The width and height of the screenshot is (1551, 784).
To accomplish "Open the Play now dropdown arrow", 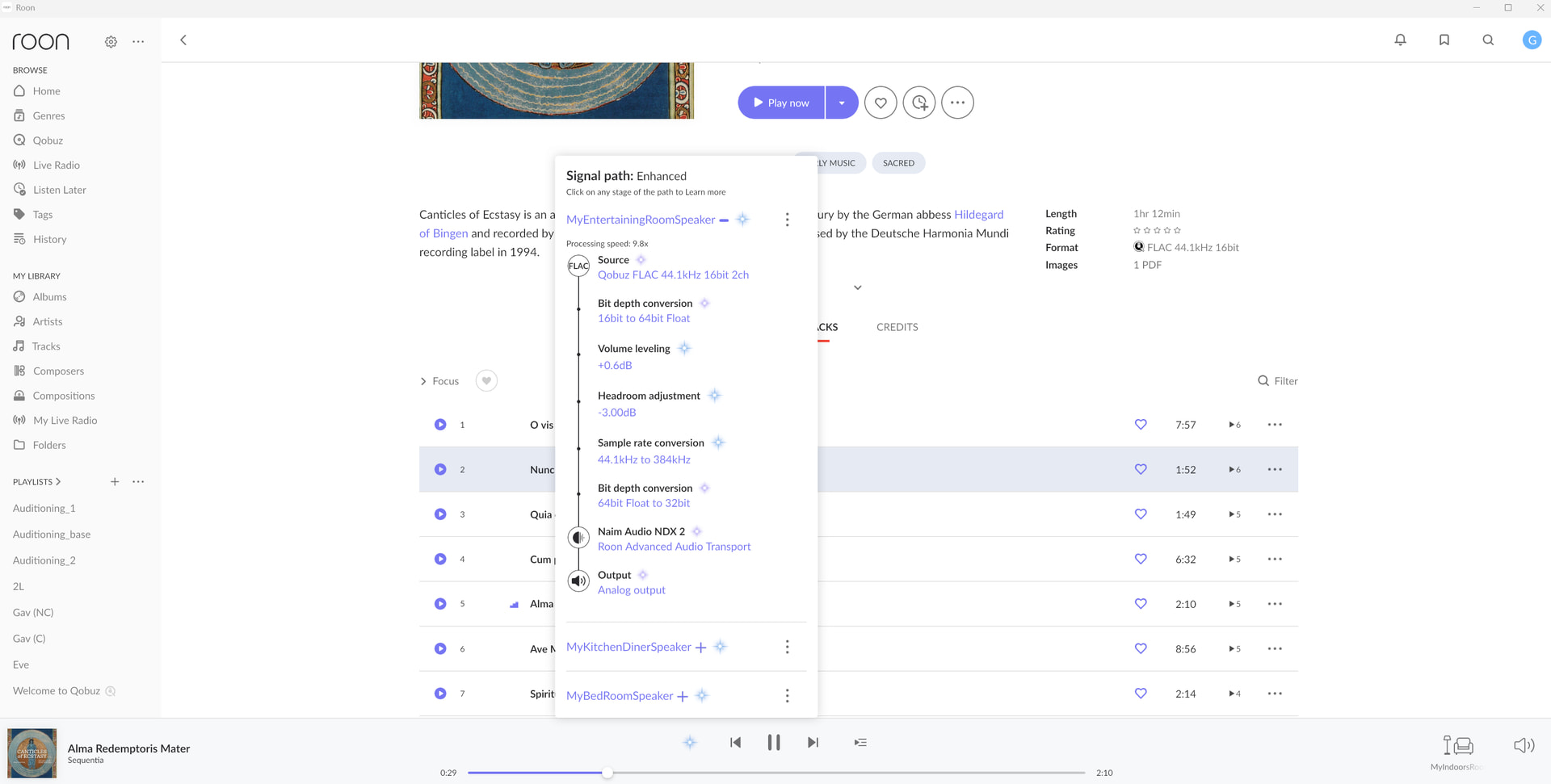I will click(x=842, y=103).
